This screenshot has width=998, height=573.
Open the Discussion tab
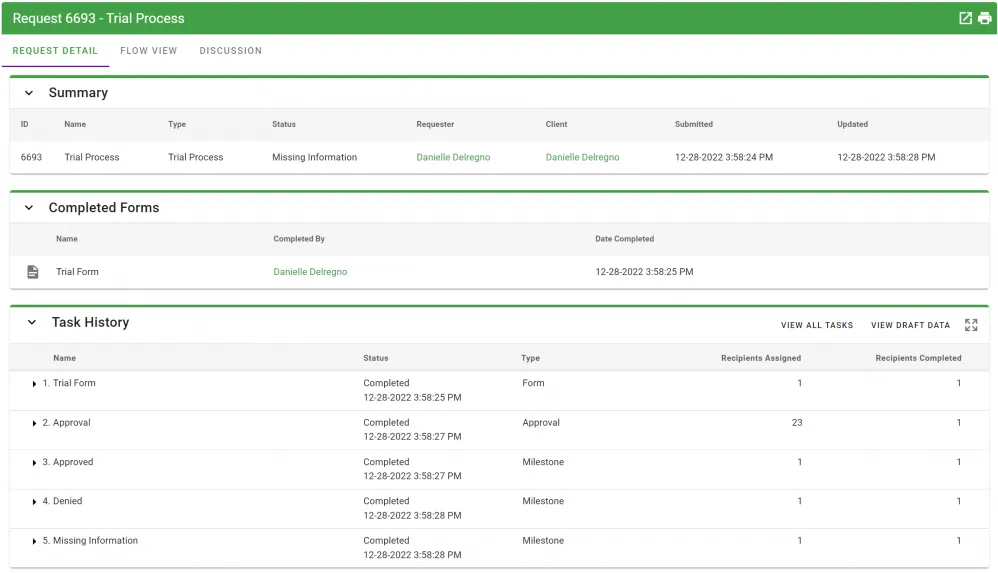click(x=230, y=51)
